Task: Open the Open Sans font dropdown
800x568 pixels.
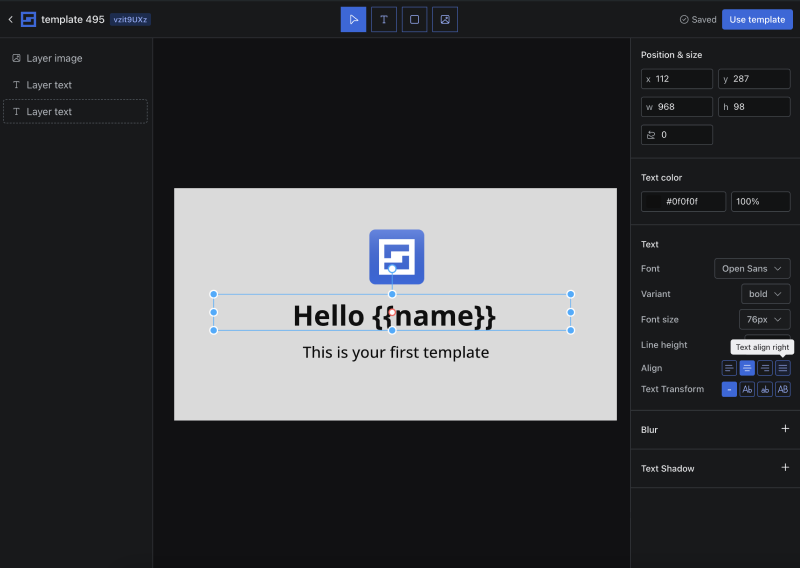Action: tap(752, 268)
